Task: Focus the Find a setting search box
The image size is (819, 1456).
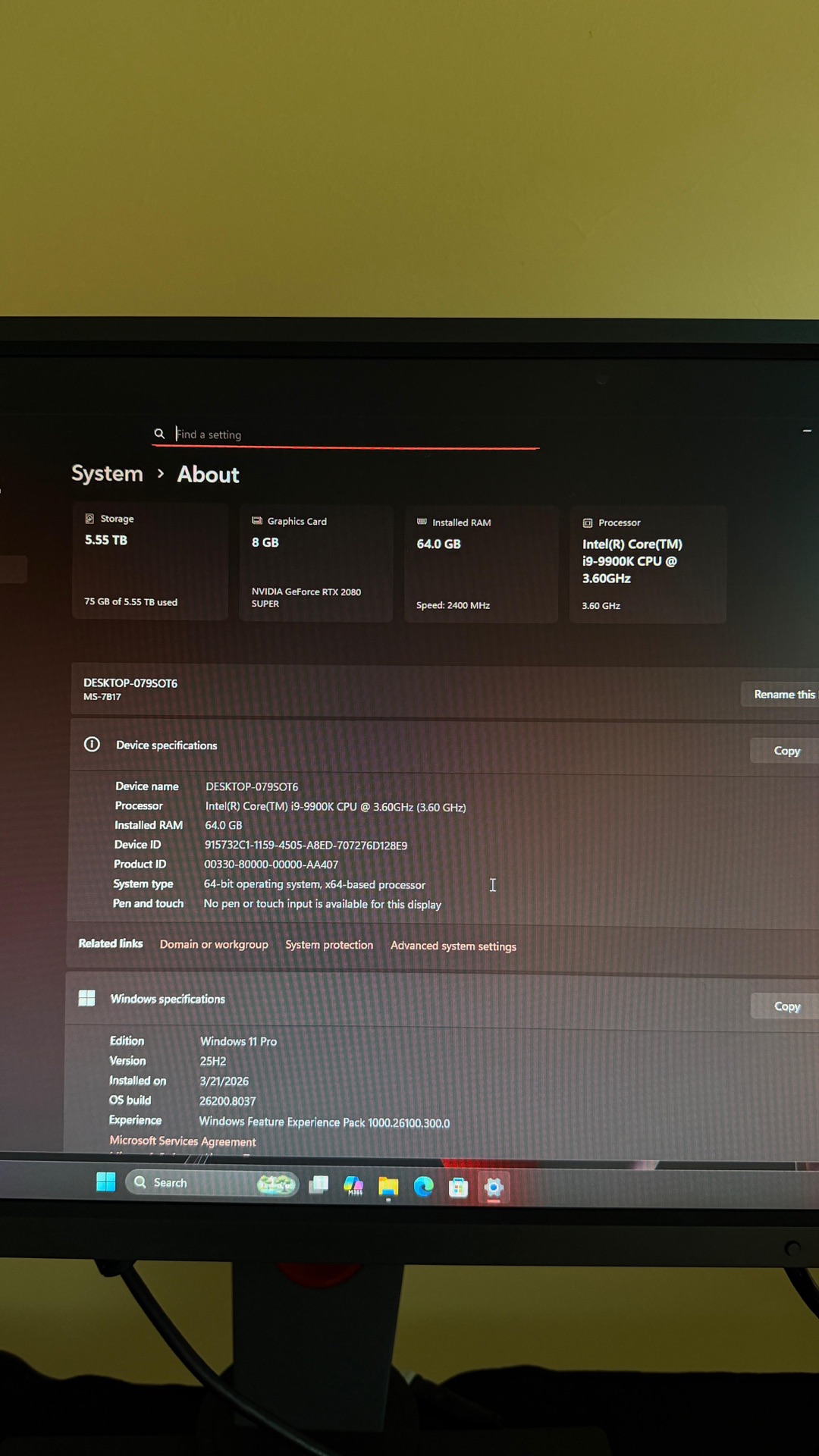Action: click(346, 435)
